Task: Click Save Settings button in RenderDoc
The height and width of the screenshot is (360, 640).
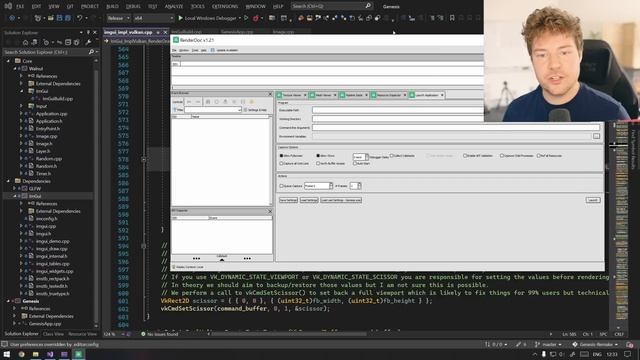Action: pos(288,200)
